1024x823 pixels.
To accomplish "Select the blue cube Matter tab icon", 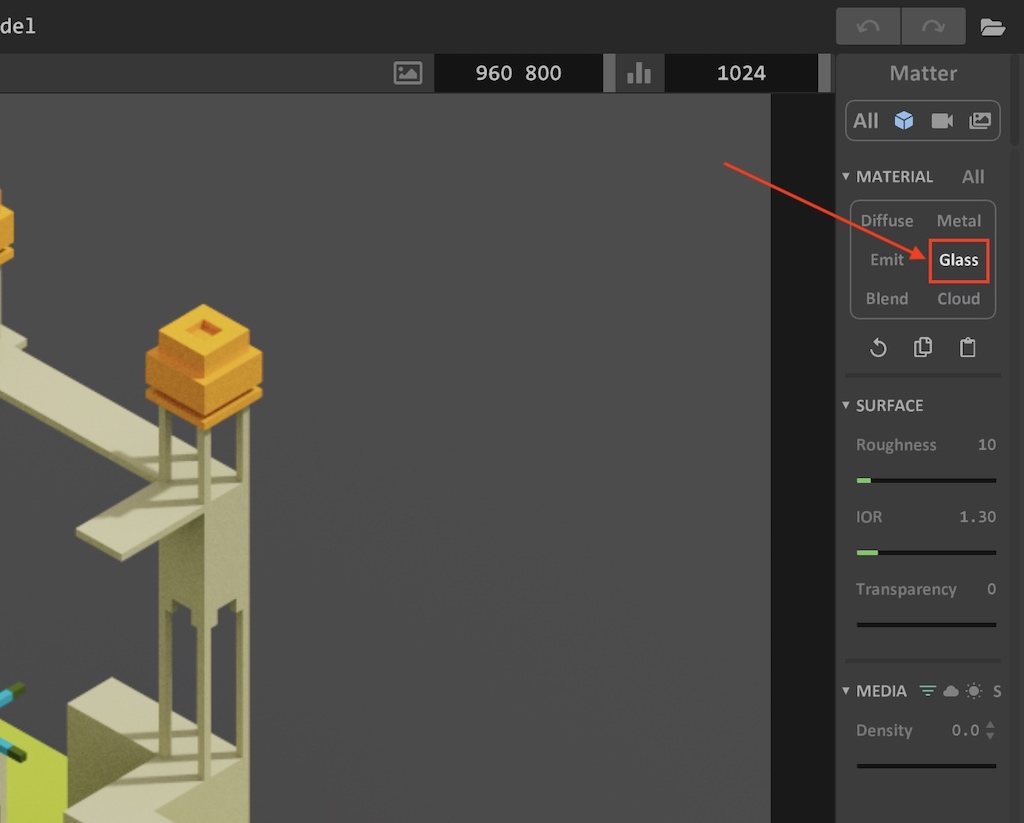I will [x=904, y=121].
